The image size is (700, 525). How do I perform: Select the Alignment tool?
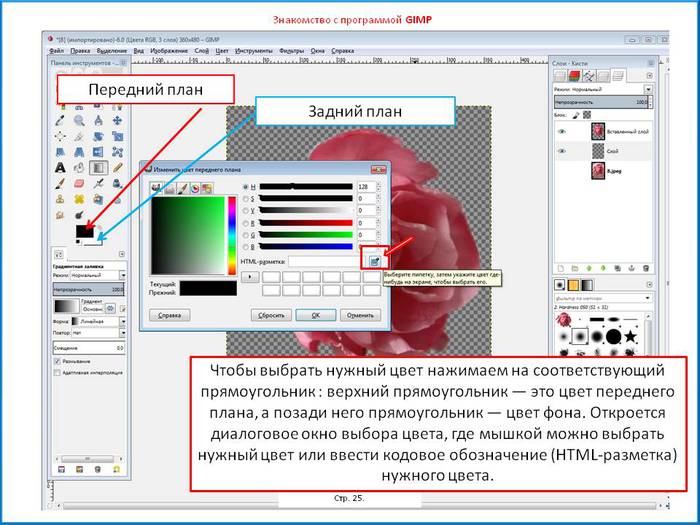(60, 136)
